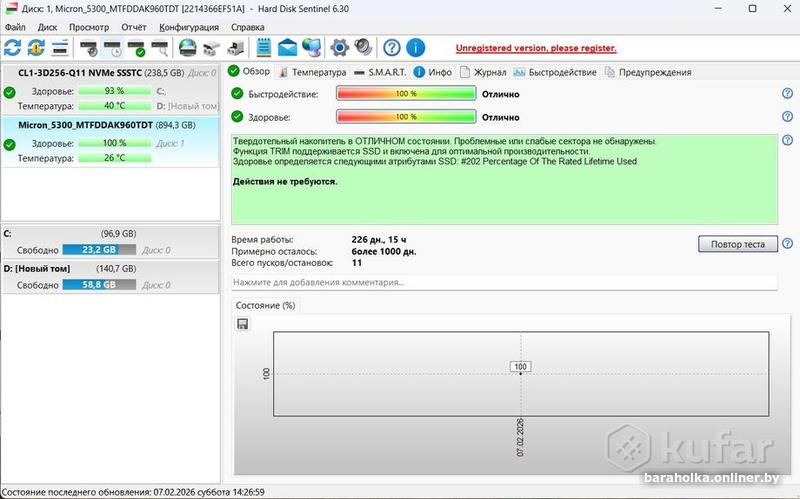Image resolution: width=800 pixels, height=499 pixels.
Task: Open the Предупреждения tab
Action: coord(648,72)
